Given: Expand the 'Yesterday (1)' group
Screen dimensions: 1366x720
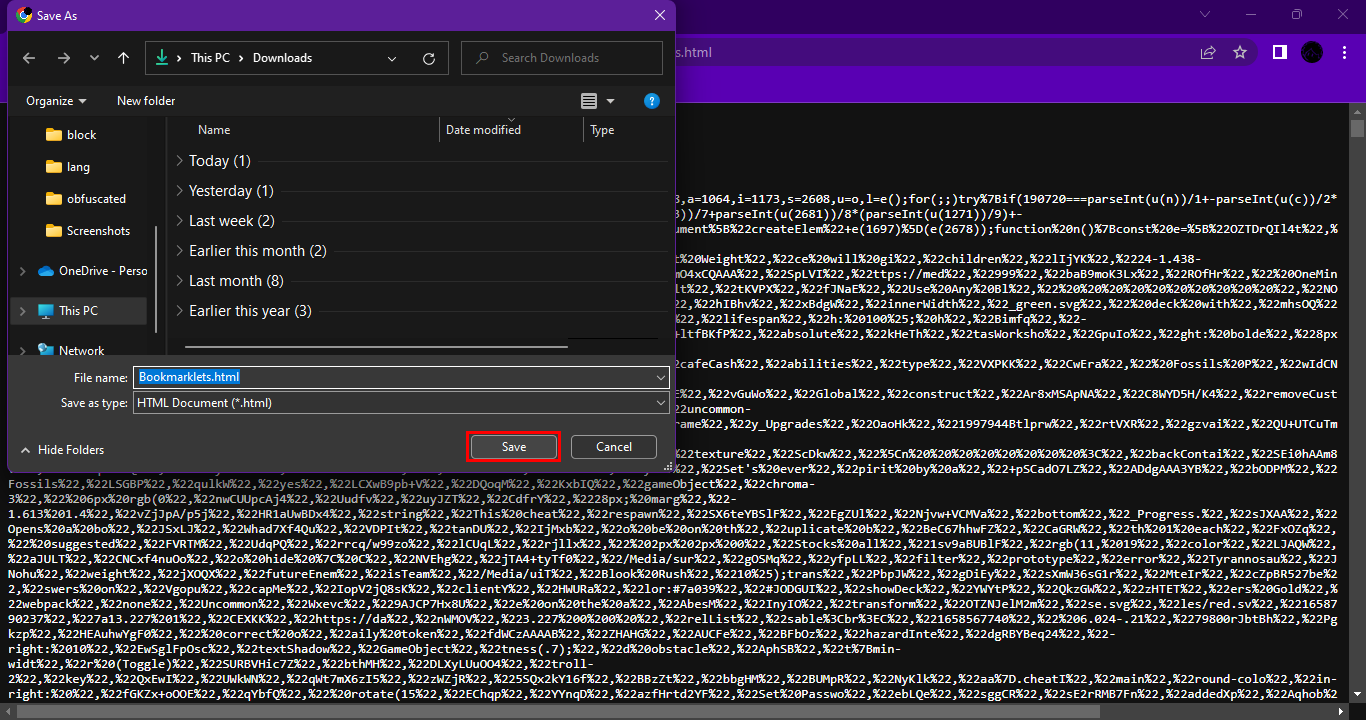Looking at the screenshot, I should (179, 191).
